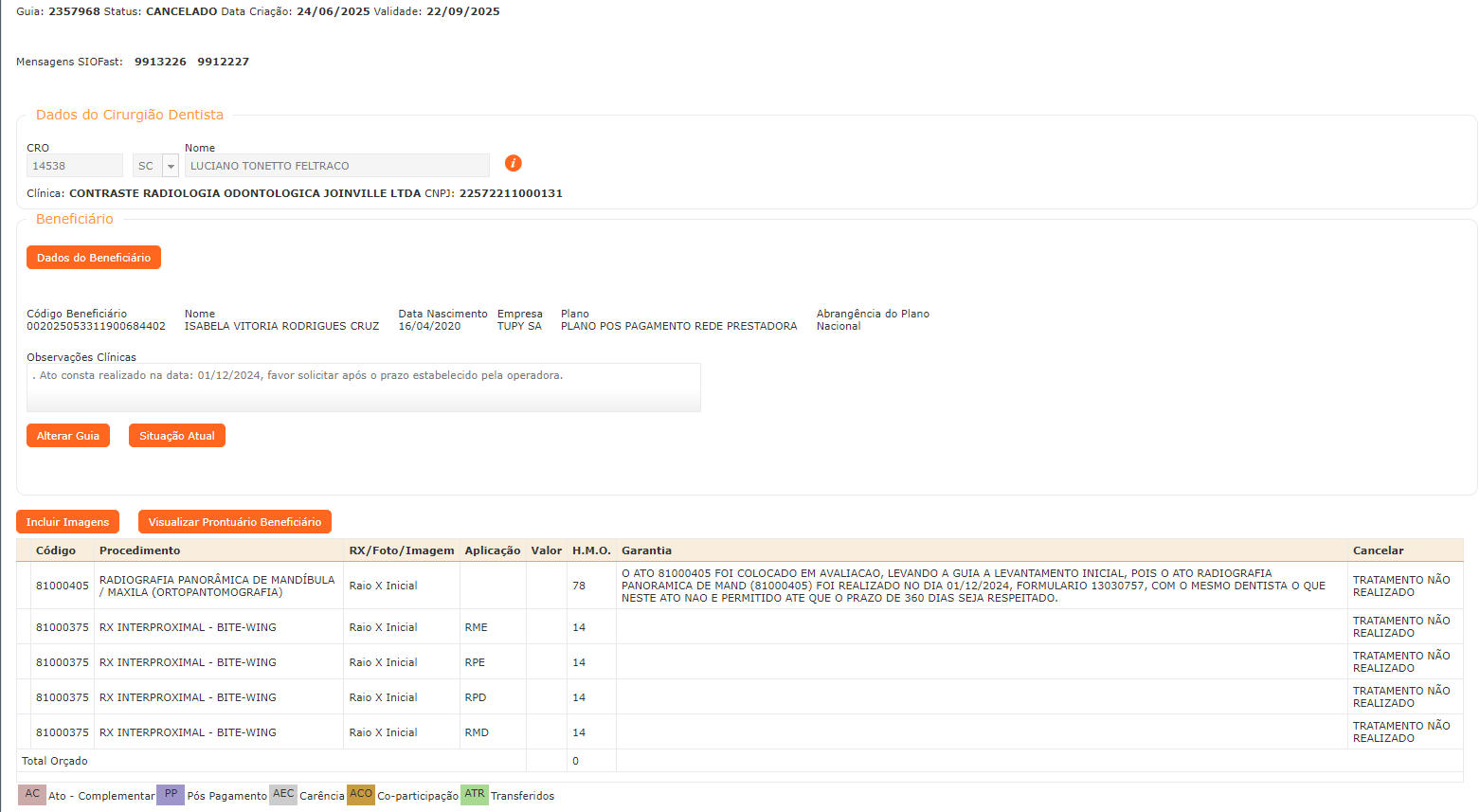The width and height of the screenshot is (1480, 812).
Task: Click the RX/Foto/Imagem column header
Action: (x=402, y=550)
